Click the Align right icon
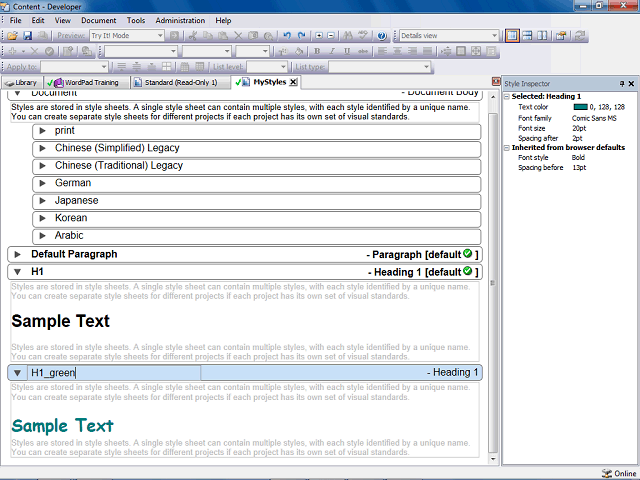 412,51
